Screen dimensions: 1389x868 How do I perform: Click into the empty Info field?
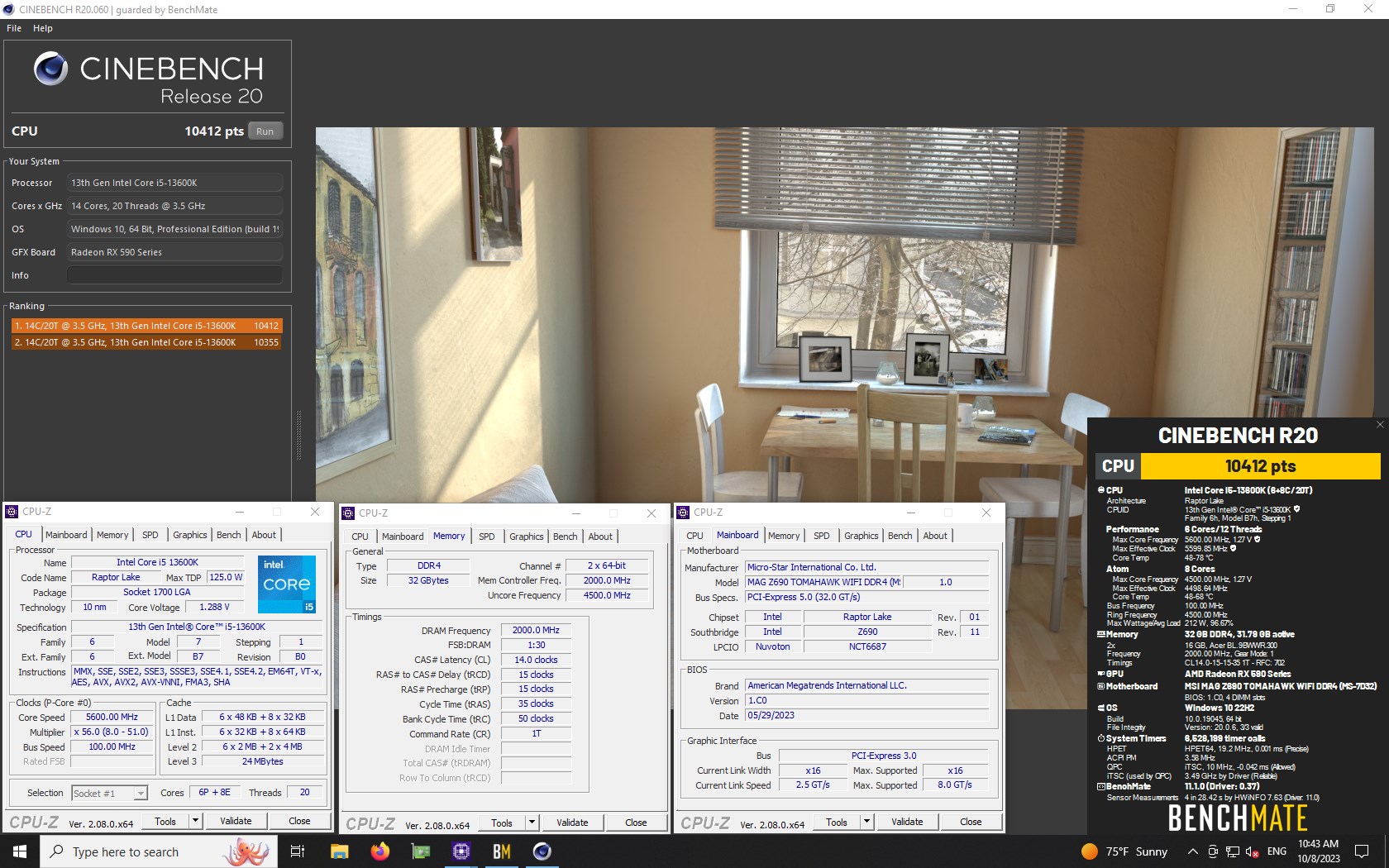pyautogui.click(x=174, y=275)
